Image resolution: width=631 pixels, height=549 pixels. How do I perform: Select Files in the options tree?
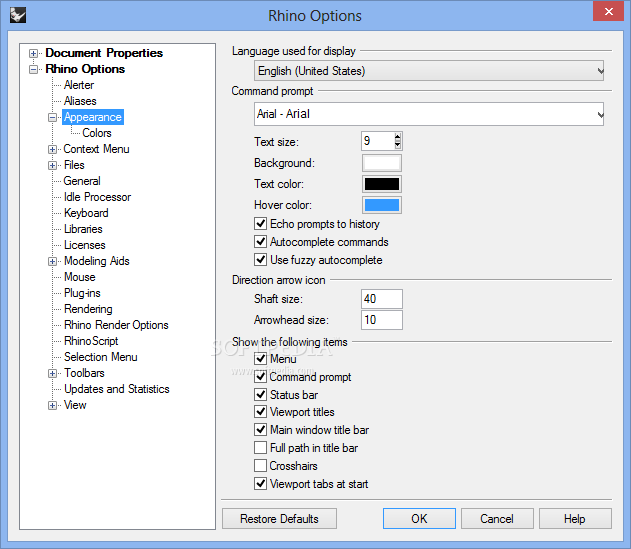point(74,165)
